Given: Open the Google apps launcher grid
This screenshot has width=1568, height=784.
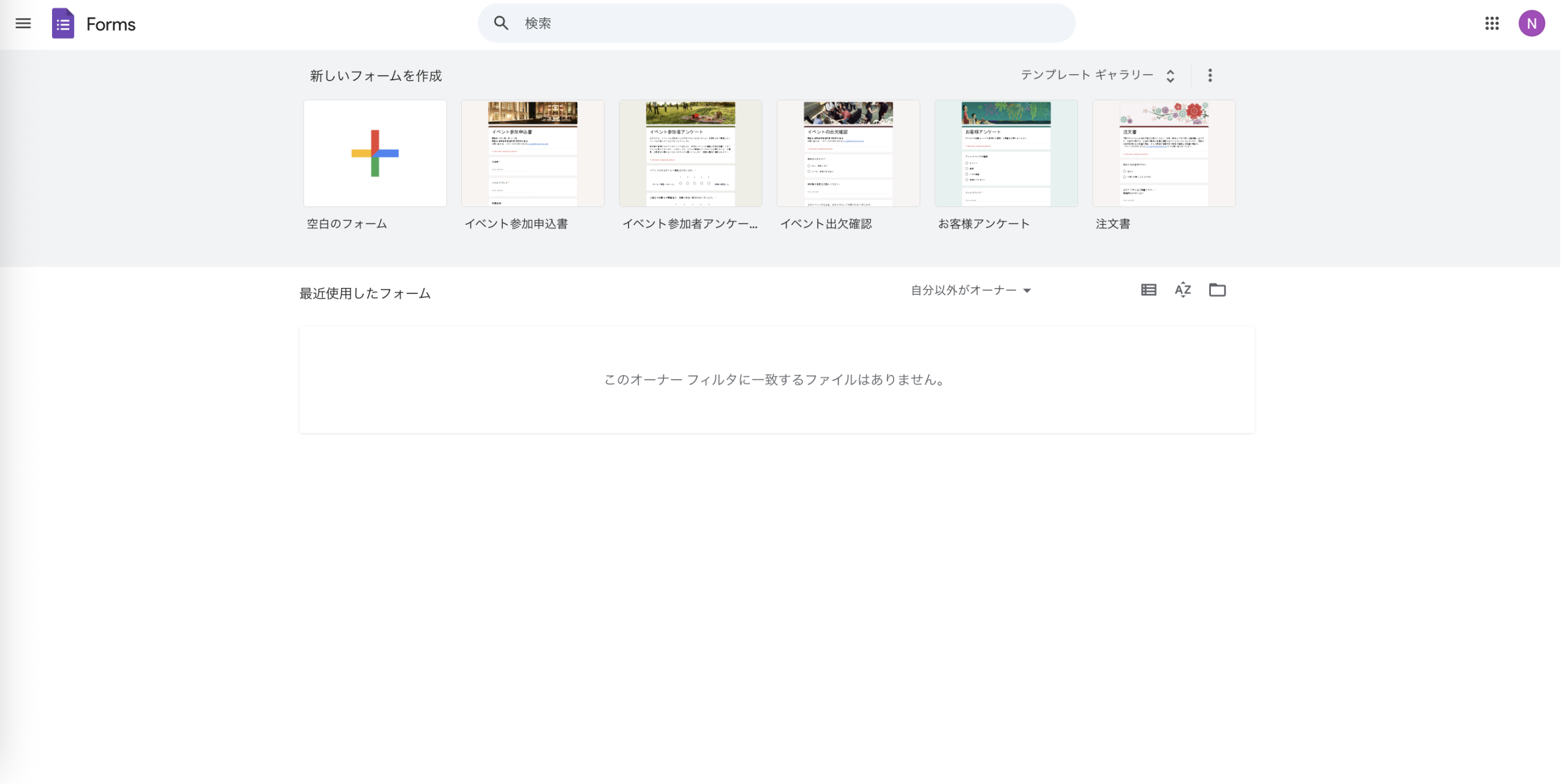Looking at the screenshot, I should (x=1493, y=23).
